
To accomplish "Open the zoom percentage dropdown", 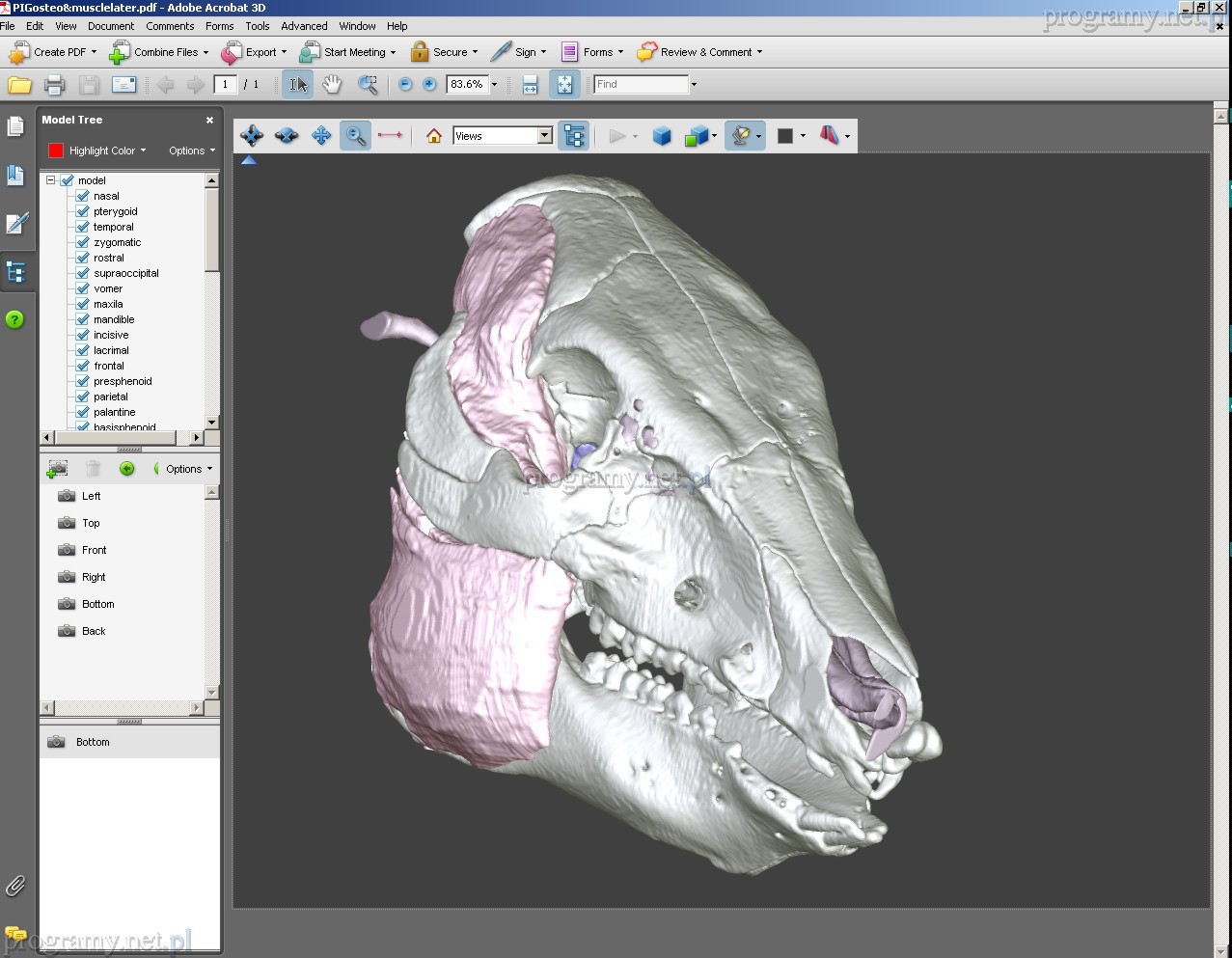I will (x=494, y=85).
